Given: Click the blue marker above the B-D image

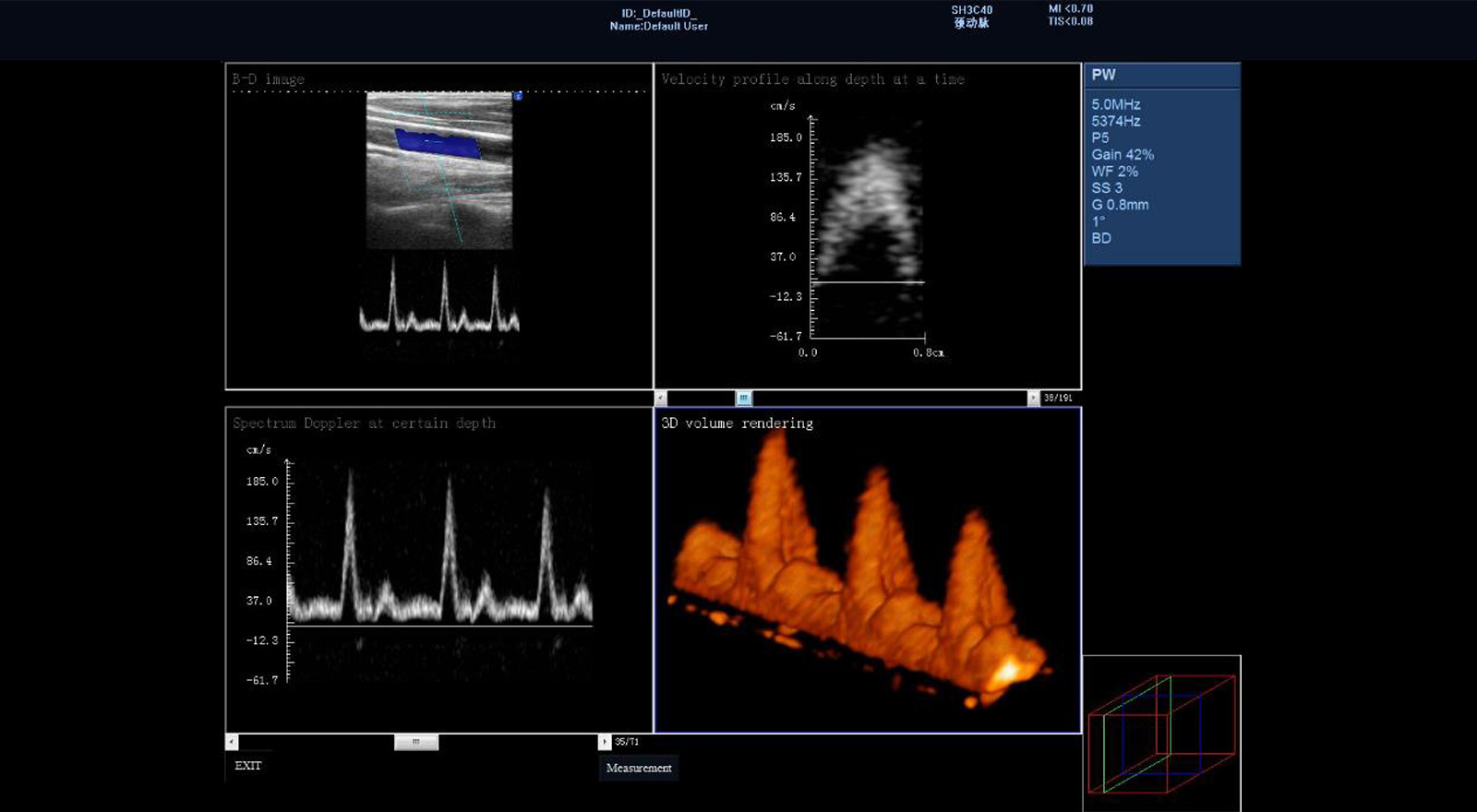Looking at the screenshot, I should (518, 95).
